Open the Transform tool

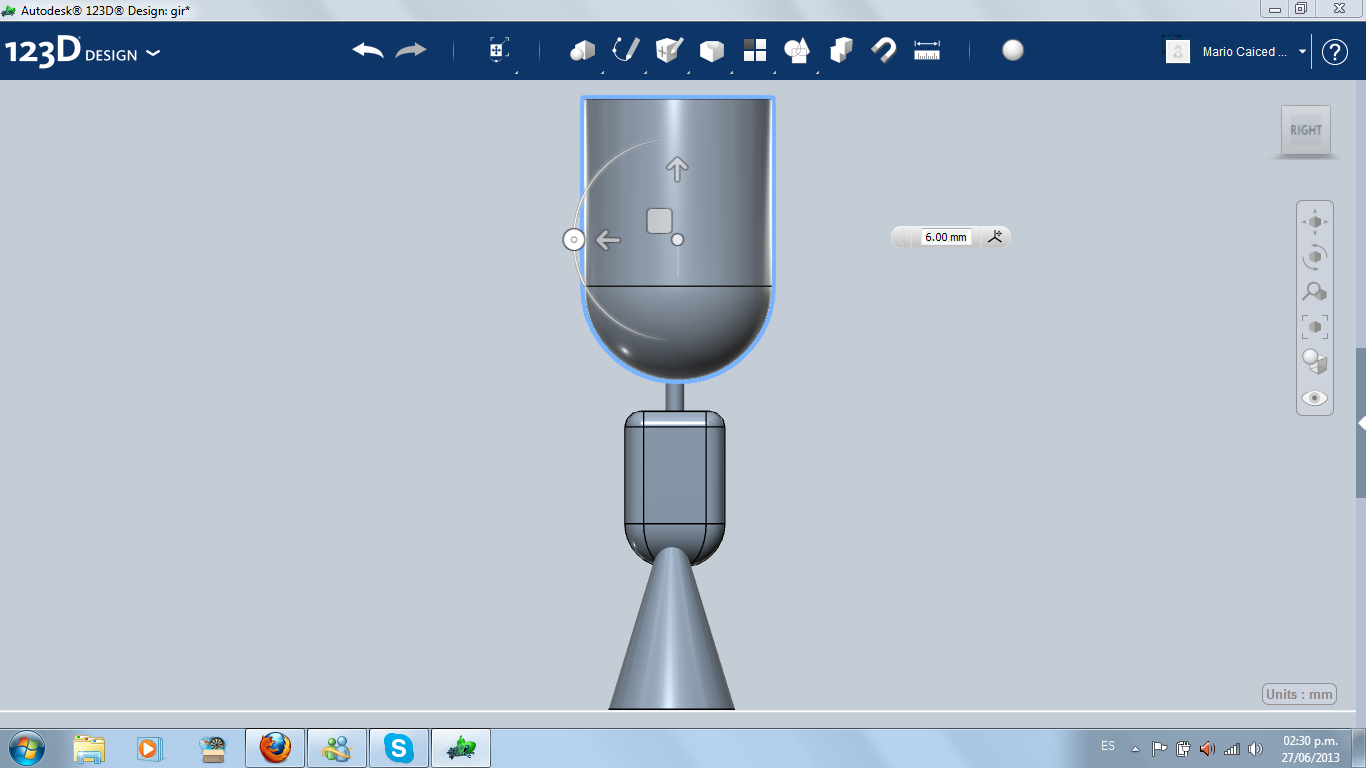point(499,50)
